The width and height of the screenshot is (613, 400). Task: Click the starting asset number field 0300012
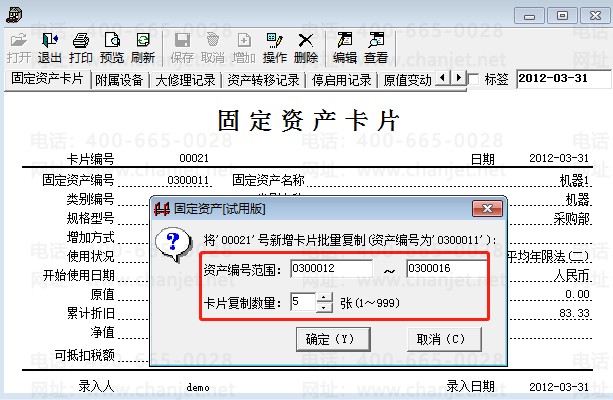click(x=332, y=269)
